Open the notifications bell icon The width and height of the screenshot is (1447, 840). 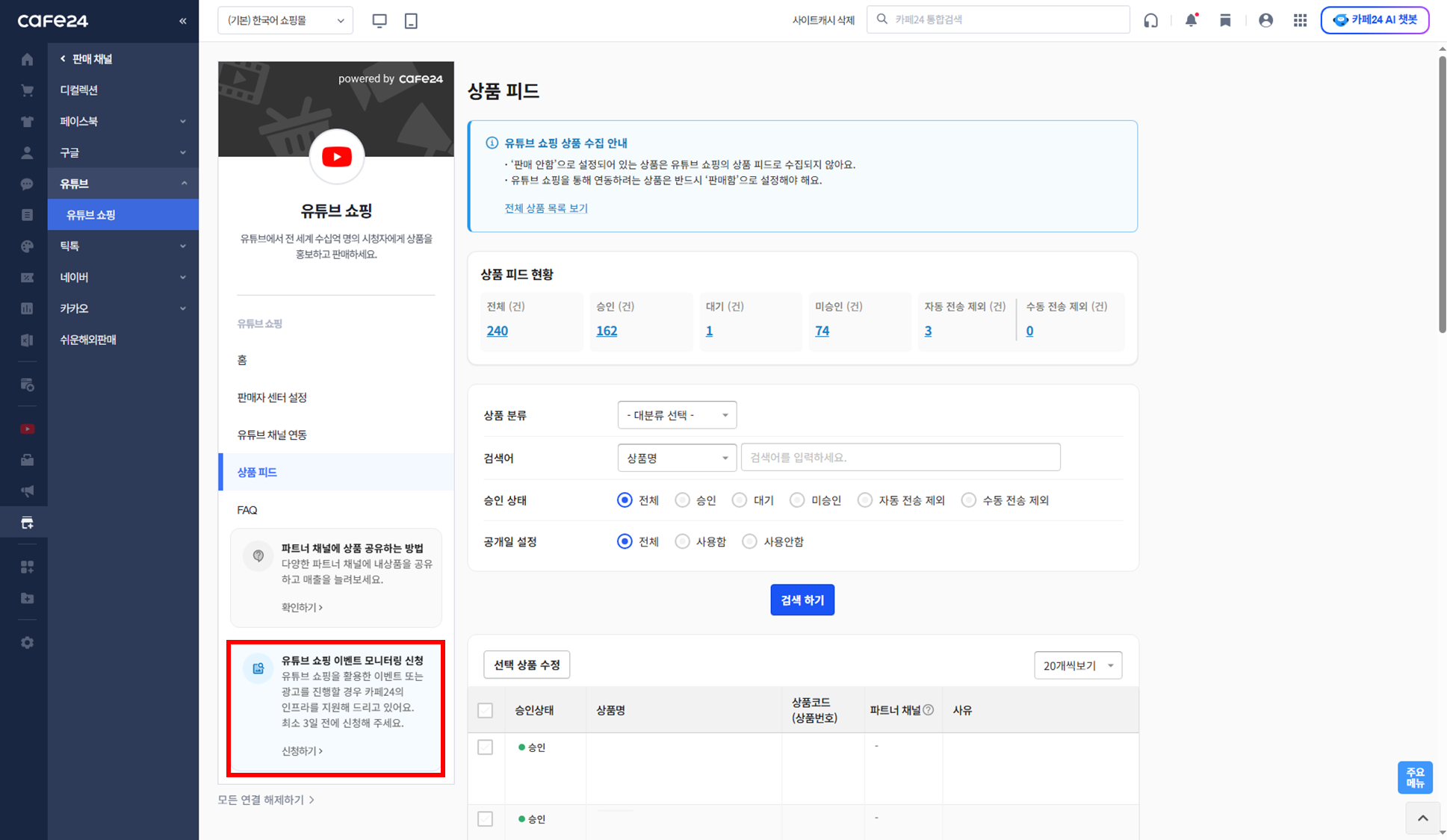[x=1192, y=20]
